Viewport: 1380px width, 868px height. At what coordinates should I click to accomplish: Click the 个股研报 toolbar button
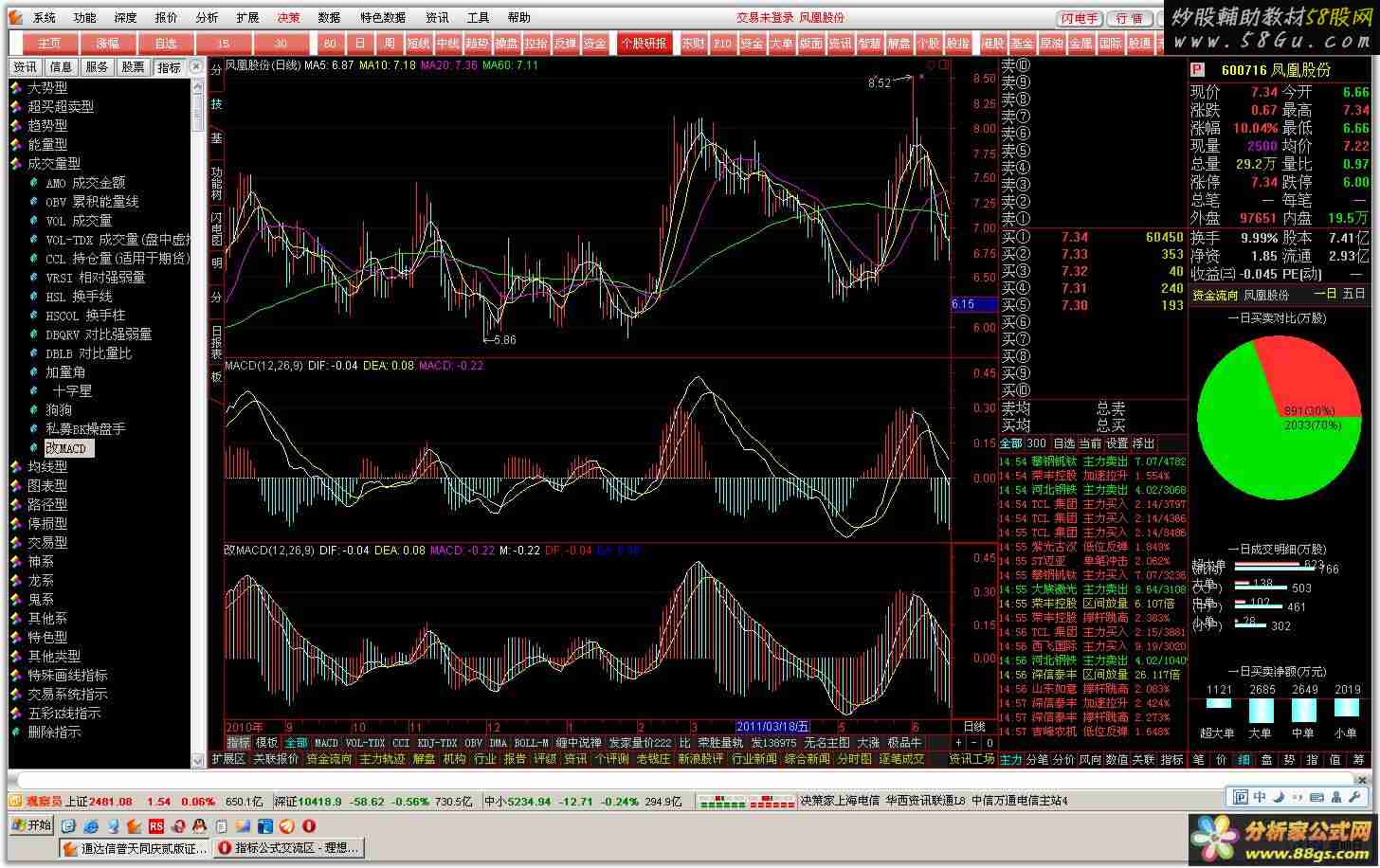tap(645, 44)
